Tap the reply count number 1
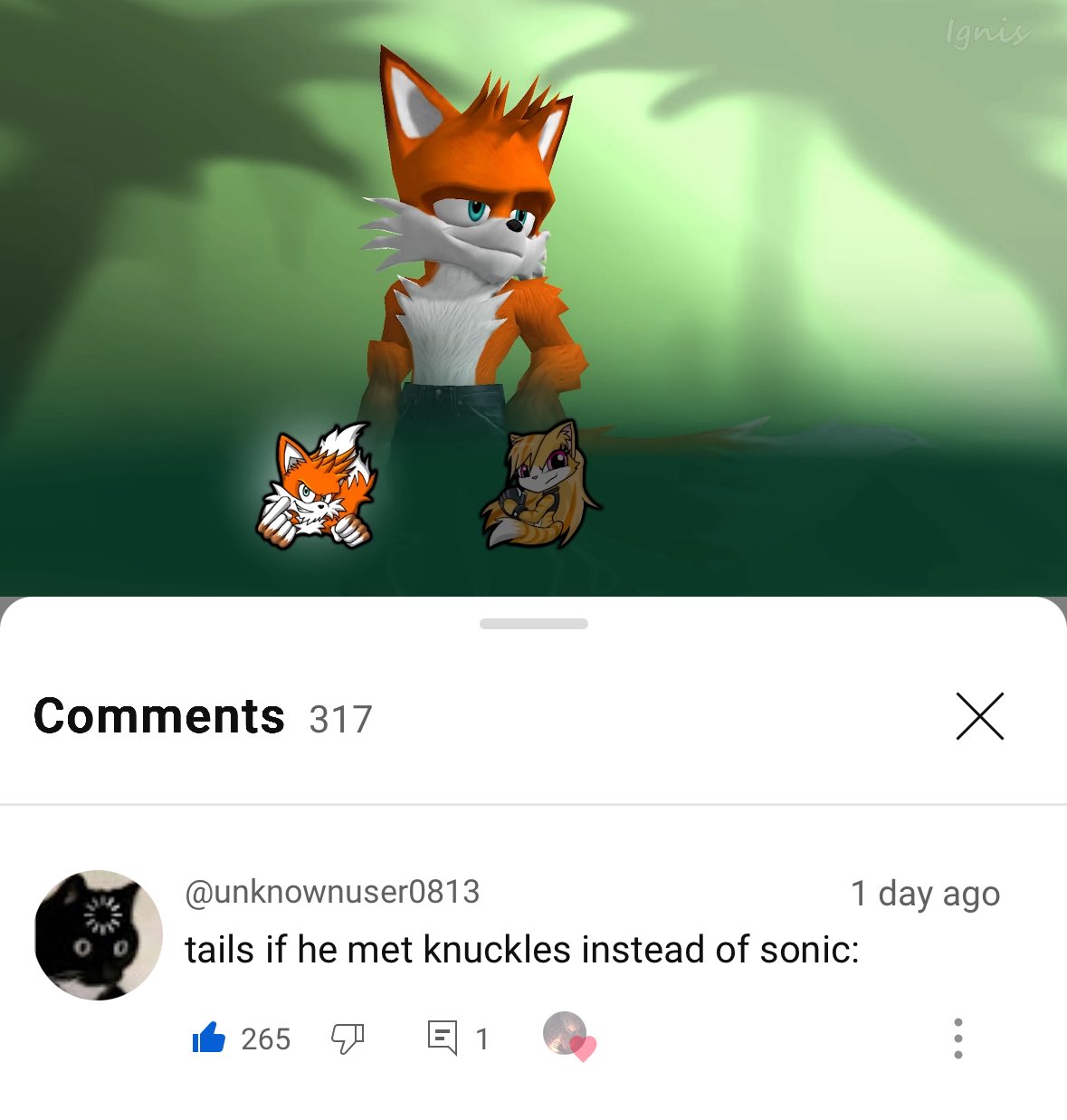The width and height of the screenshot is (1067, 1120). [482, 1039]
